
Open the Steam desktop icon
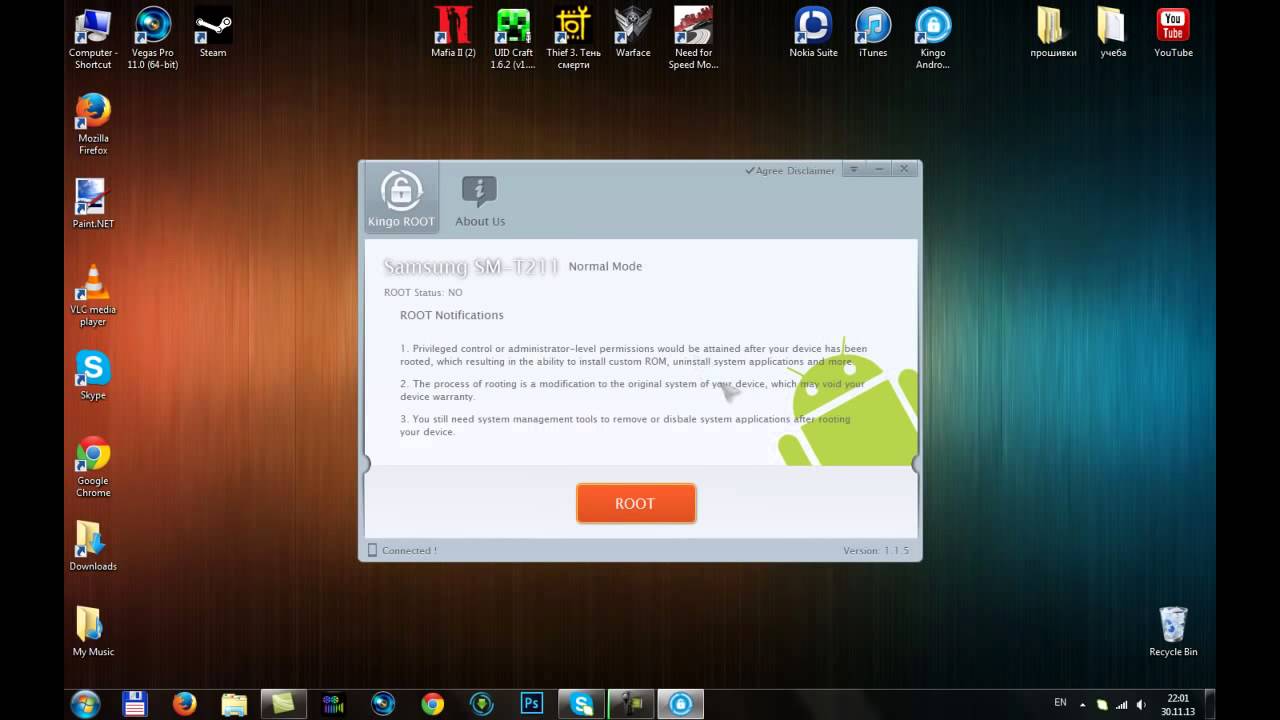[x=213, y=32]
